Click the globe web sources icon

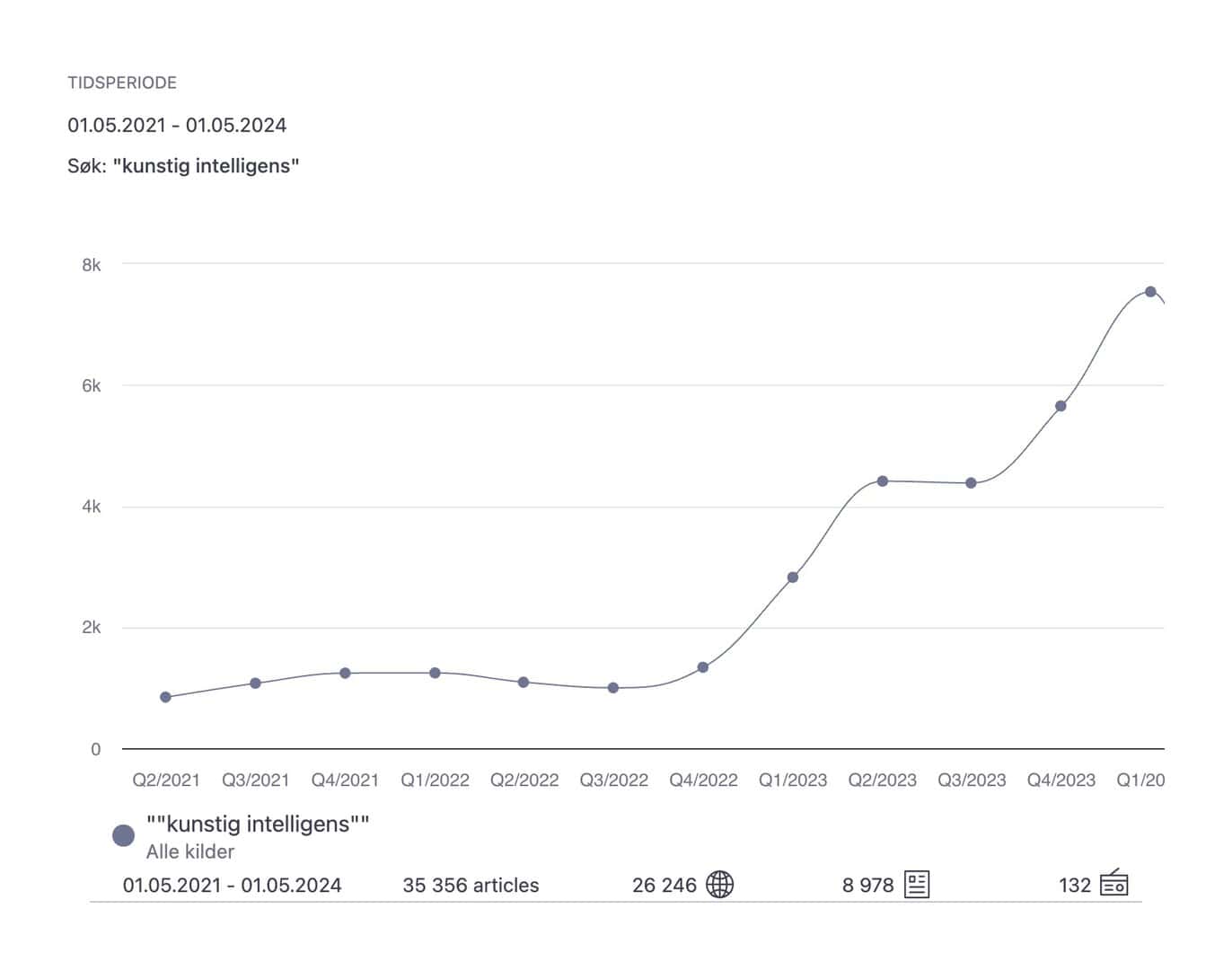719,885
